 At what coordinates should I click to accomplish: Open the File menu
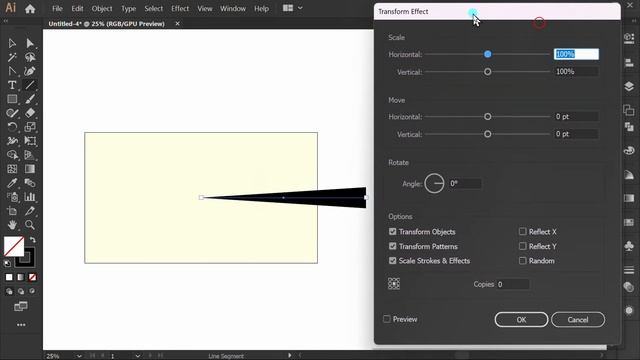[57, 9]
